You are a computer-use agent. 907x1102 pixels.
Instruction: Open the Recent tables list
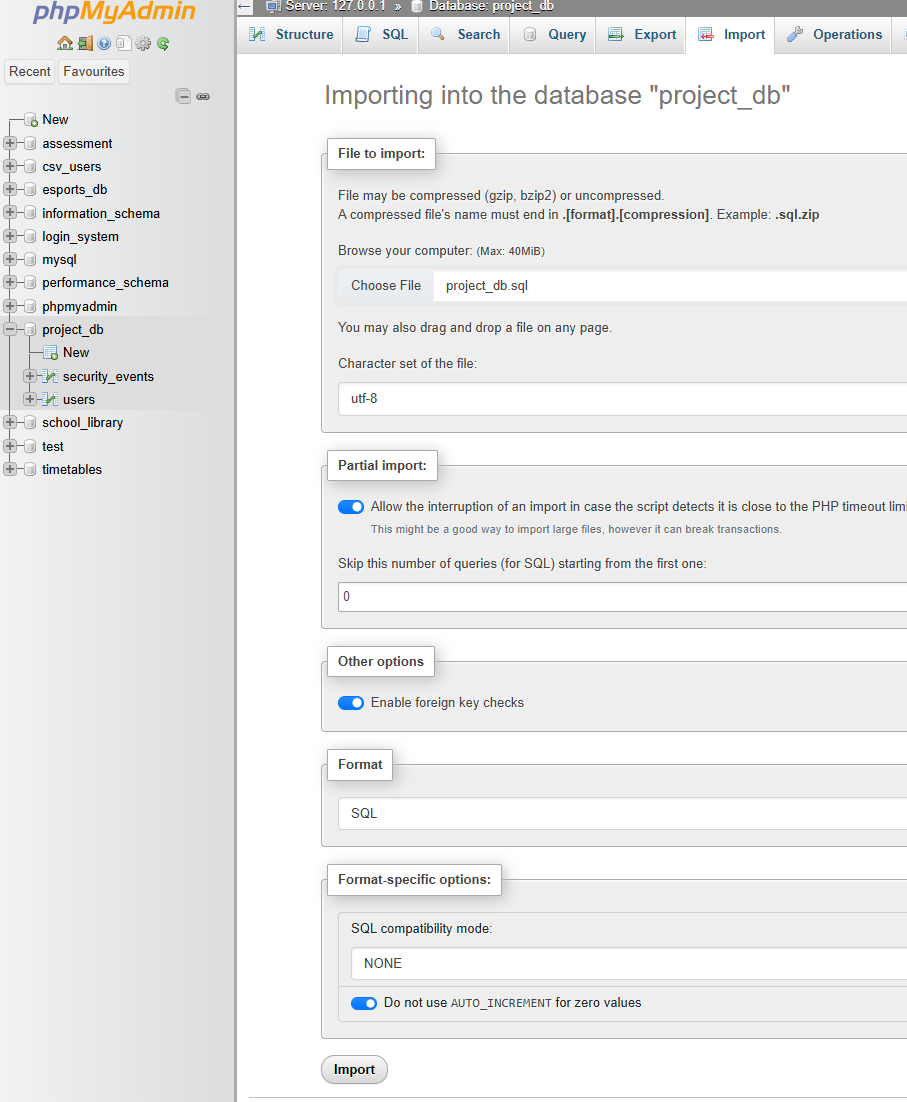point(30,72)
